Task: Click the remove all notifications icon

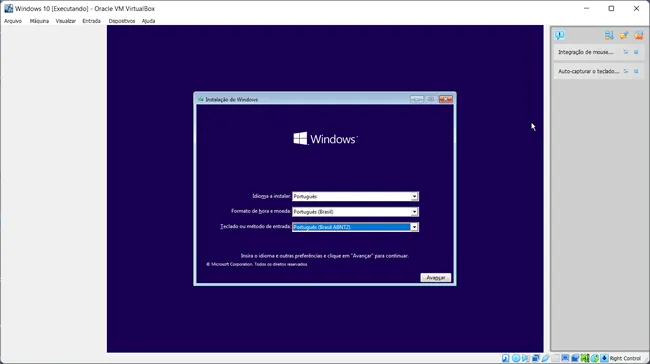Action: 638,35
